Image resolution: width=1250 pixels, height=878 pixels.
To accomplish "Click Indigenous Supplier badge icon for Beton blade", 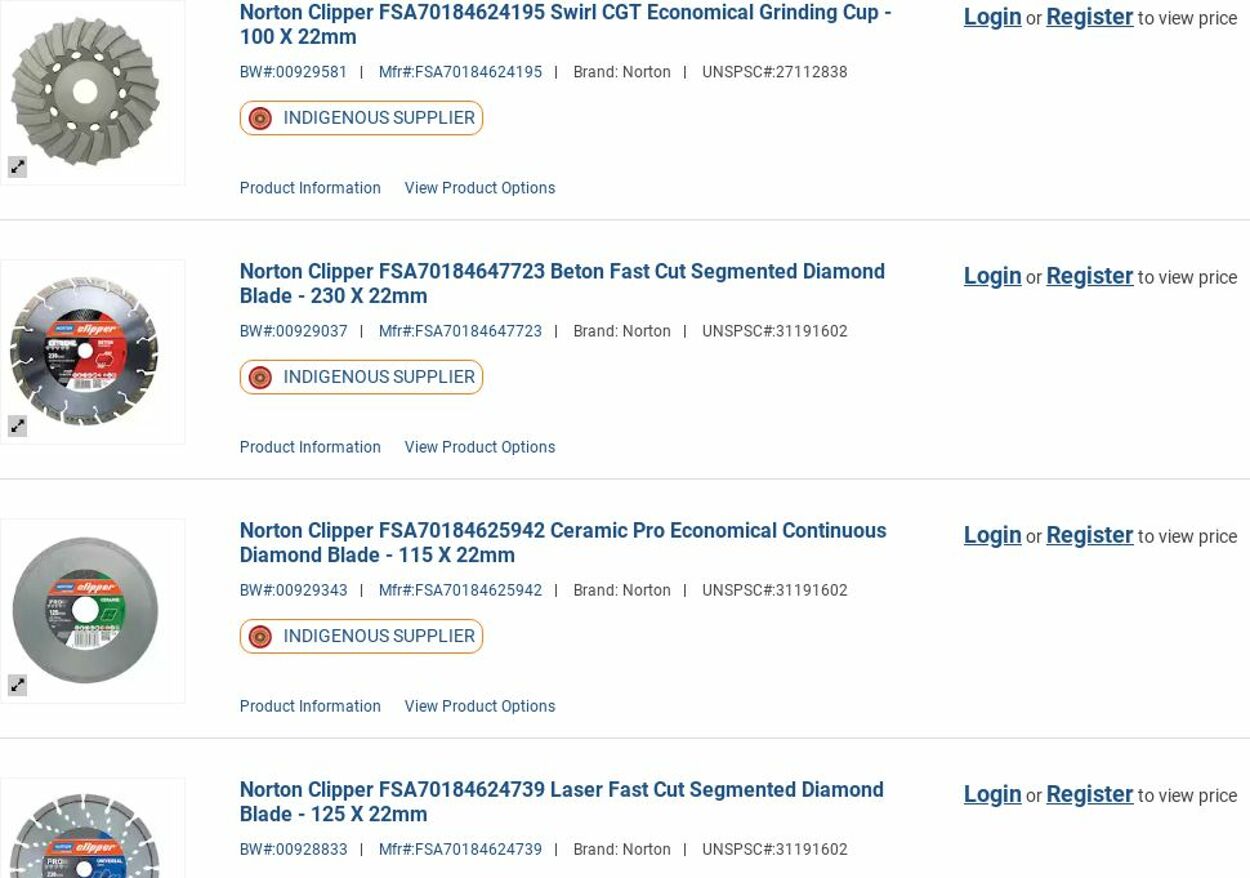I will (260, 378).
